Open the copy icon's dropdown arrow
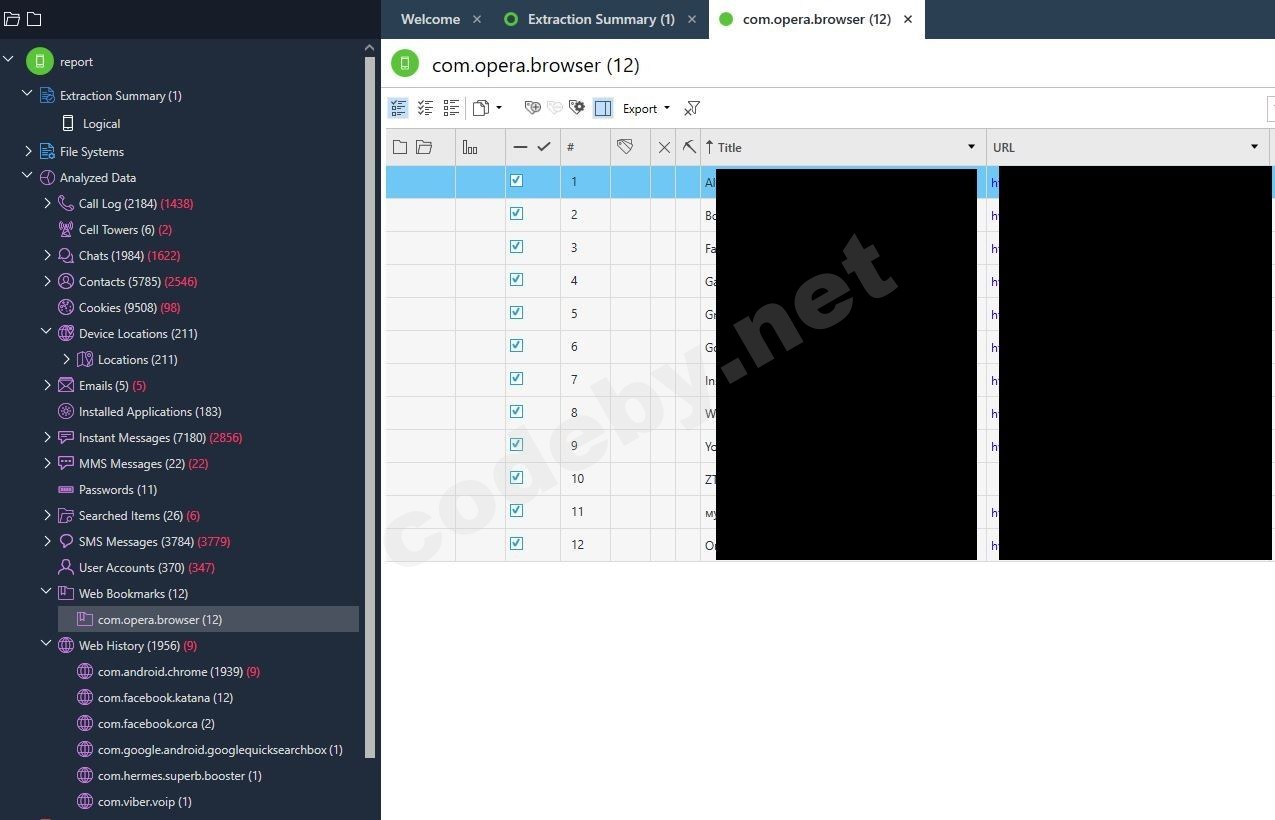Image resolution: width=1275 pixels, height=820 pixels. tap(498, 108)
